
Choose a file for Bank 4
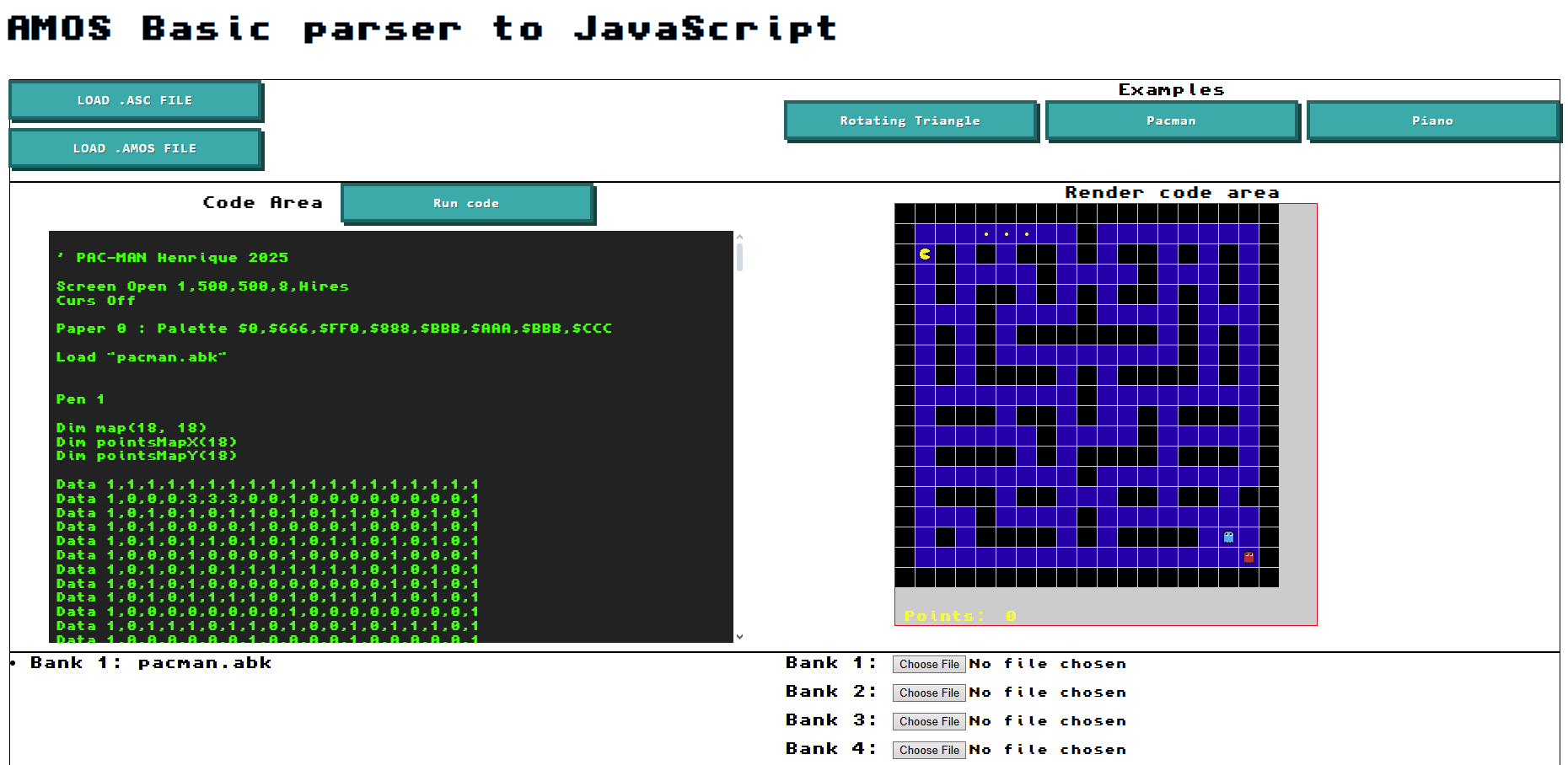tap(929, 750)
